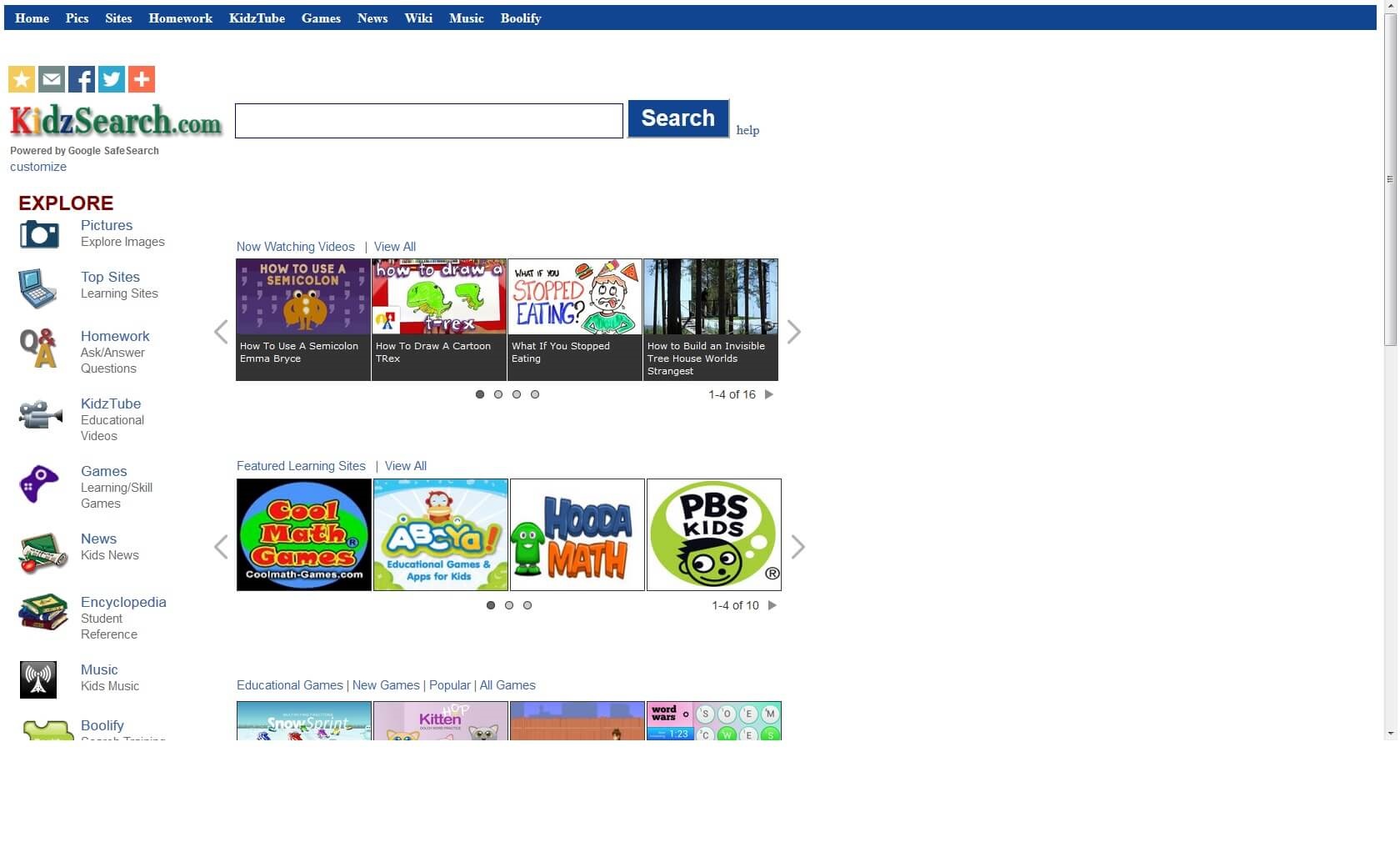Select the second pagination dot of the learning sites carousel
The height and width of the screenshot is (842, 1400).
[509, 605]
